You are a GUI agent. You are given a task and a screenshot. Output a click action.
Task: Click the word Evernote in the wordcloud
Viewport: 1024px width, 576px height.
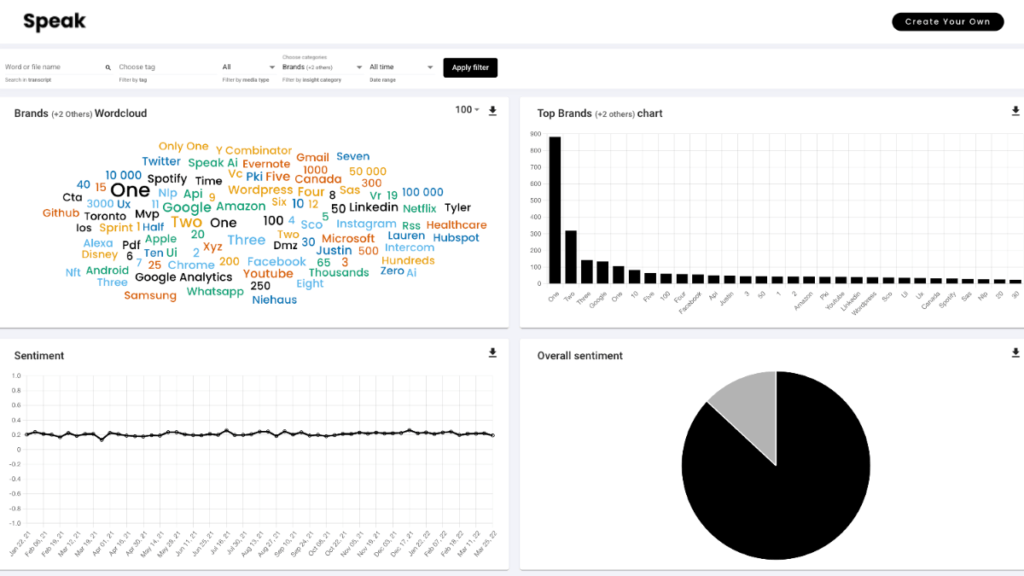click(266, 164)
